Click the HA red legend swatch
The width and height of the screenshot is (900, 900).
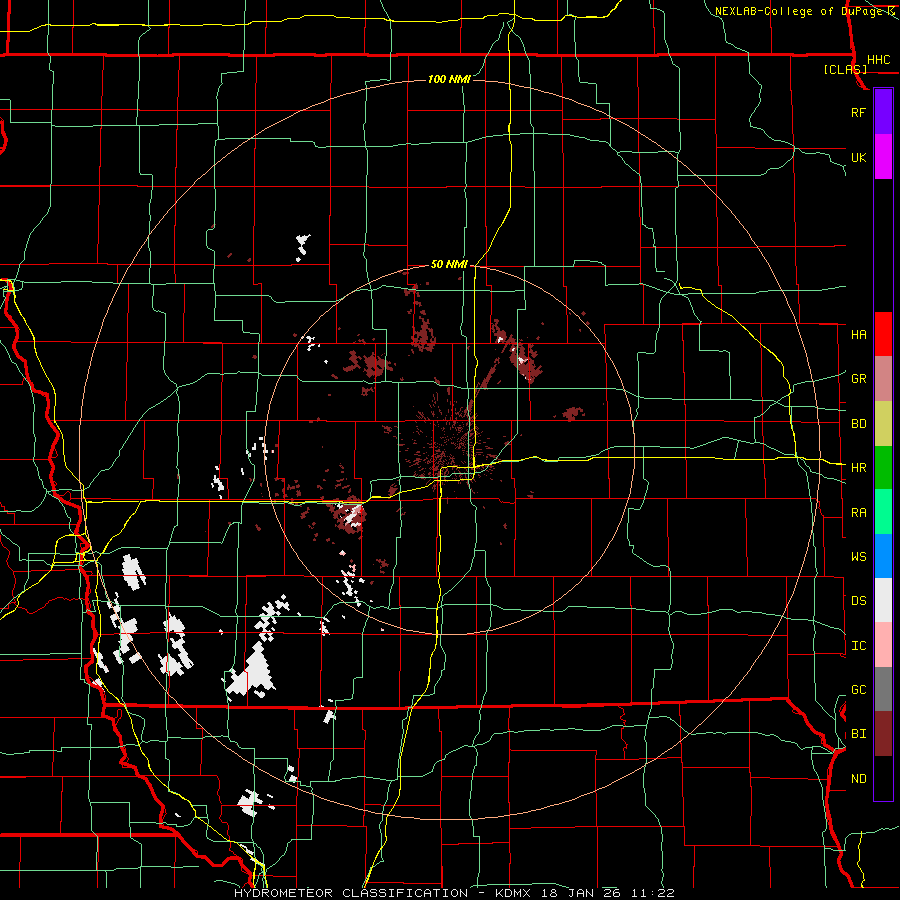(883, 334)
